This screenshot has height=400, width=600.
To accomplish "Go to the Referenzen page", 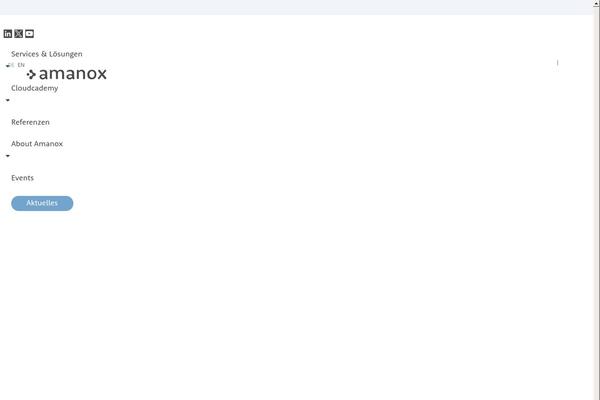I will pos(30,122).
